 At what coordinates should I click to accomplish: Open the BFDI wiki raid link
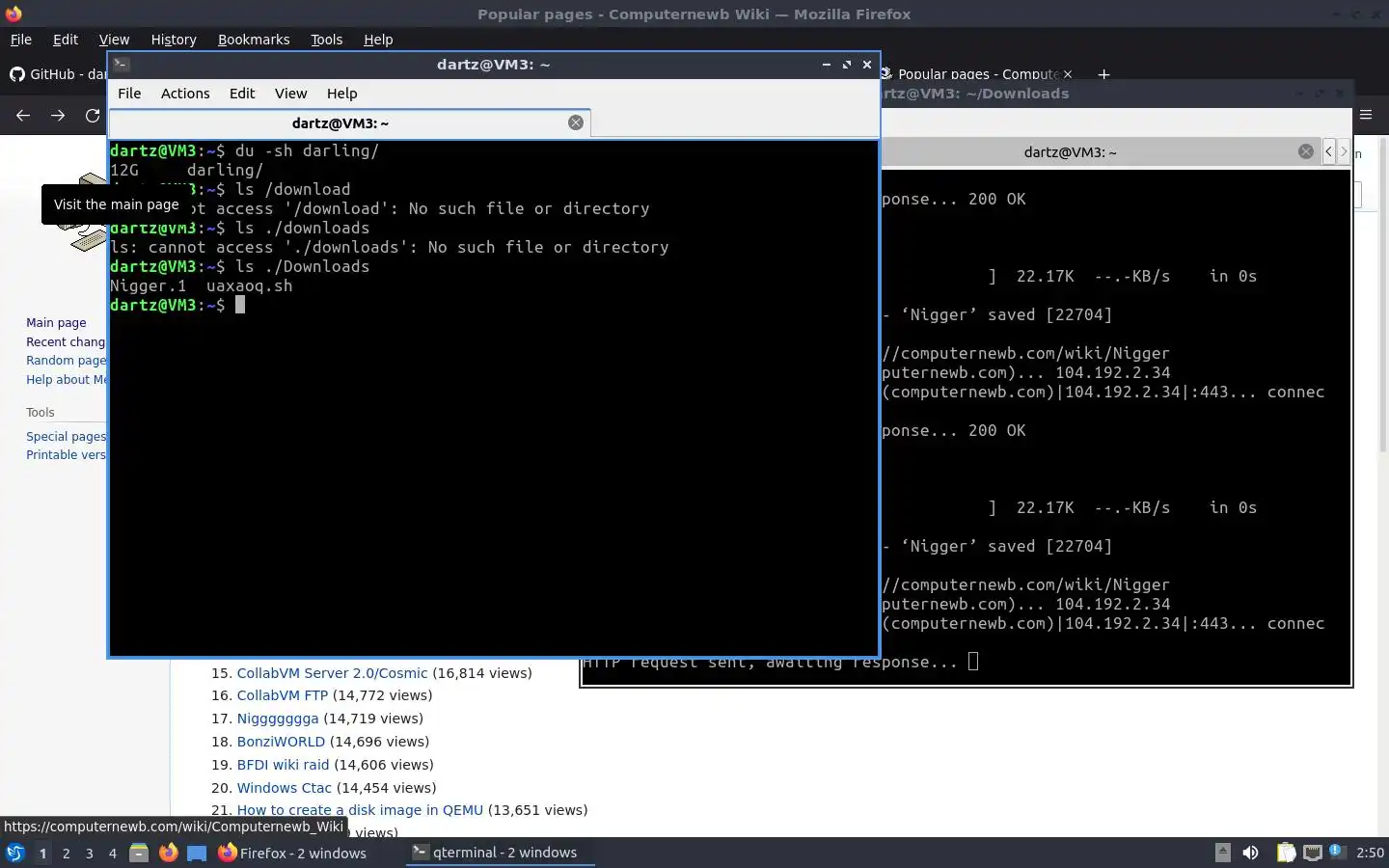pos(284,765)
